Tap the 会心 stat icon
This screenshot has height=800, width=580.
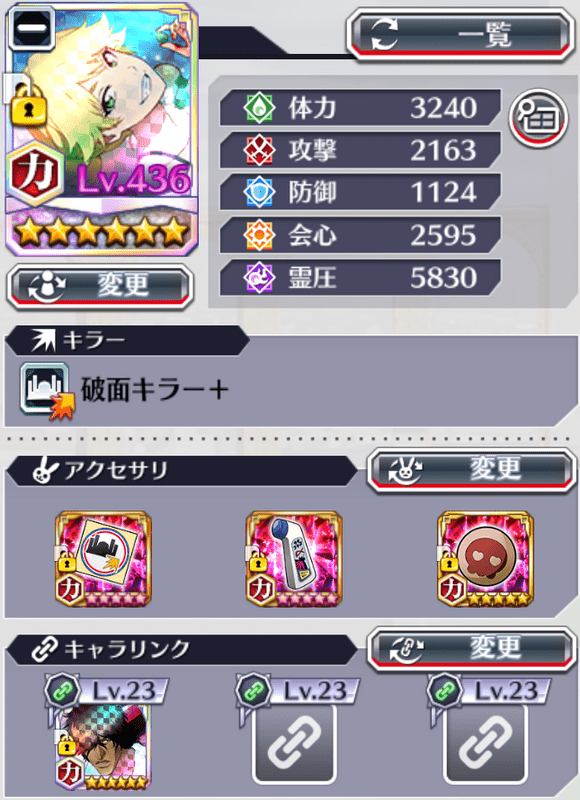click(259, 235)
